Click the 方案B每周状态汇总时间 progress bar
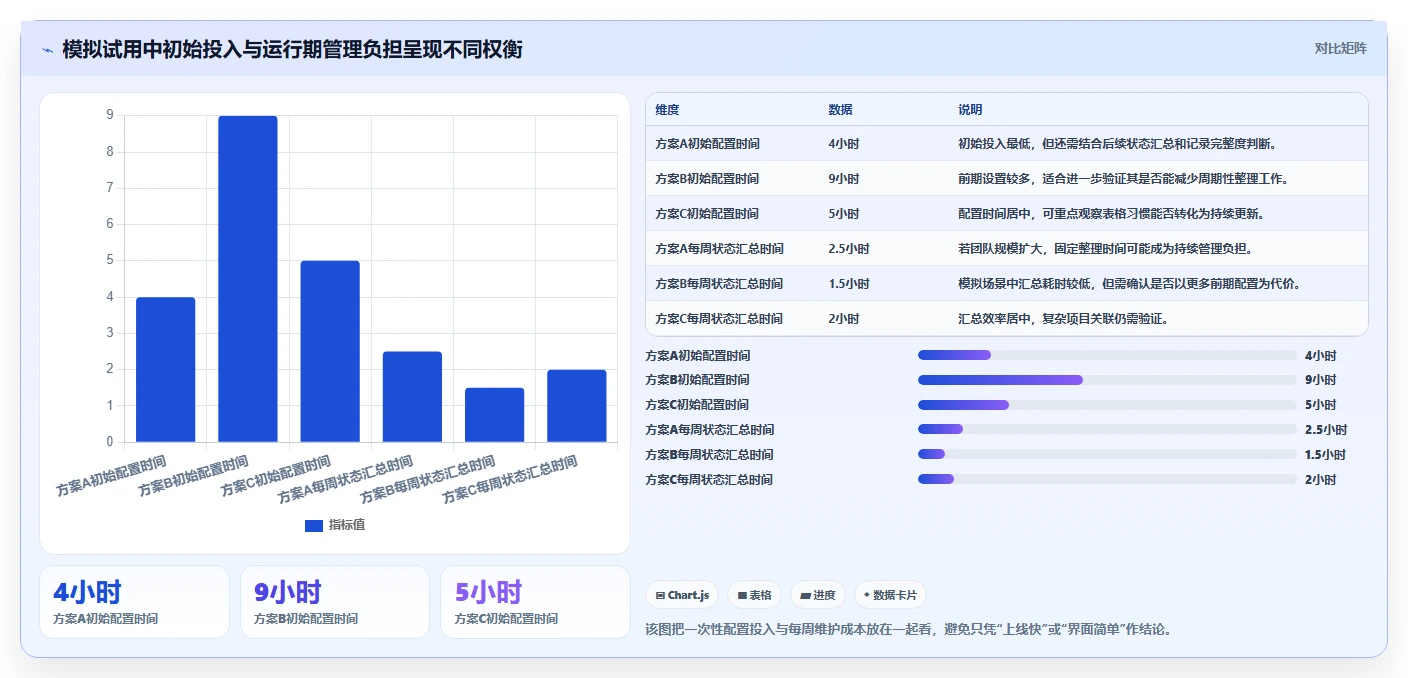The height and width of the screenshot is (678, 1408). click(1107, 455)
